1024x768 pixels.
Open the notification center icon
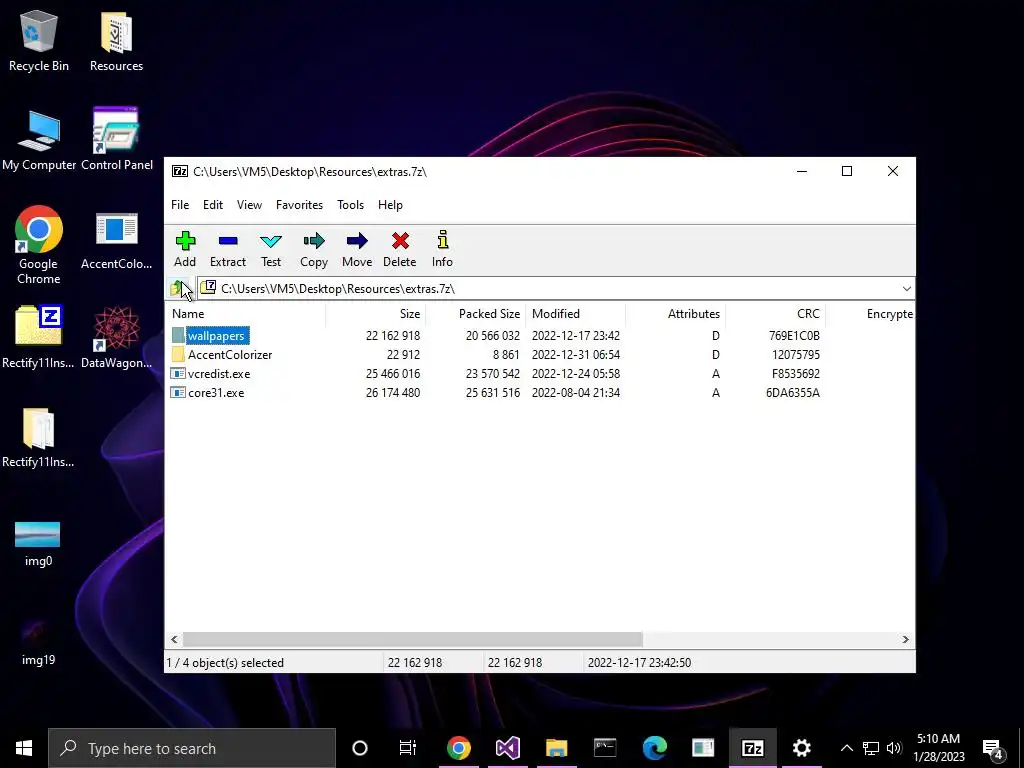[993, 748]
